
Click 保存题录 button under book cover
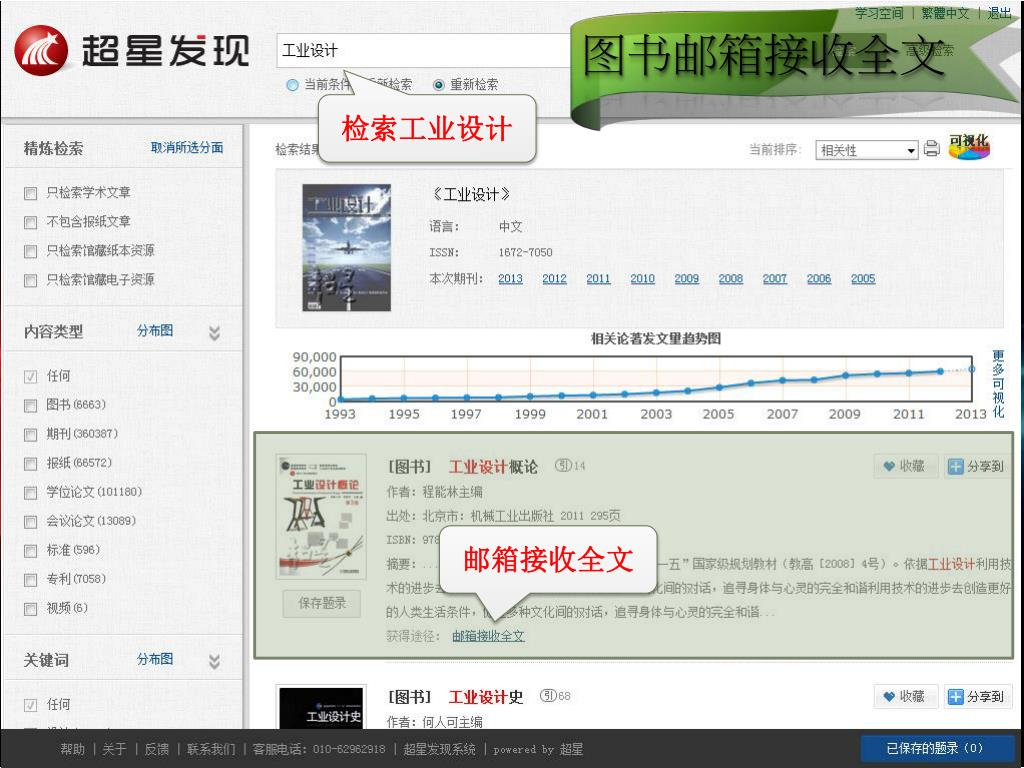tap(321, 603)
